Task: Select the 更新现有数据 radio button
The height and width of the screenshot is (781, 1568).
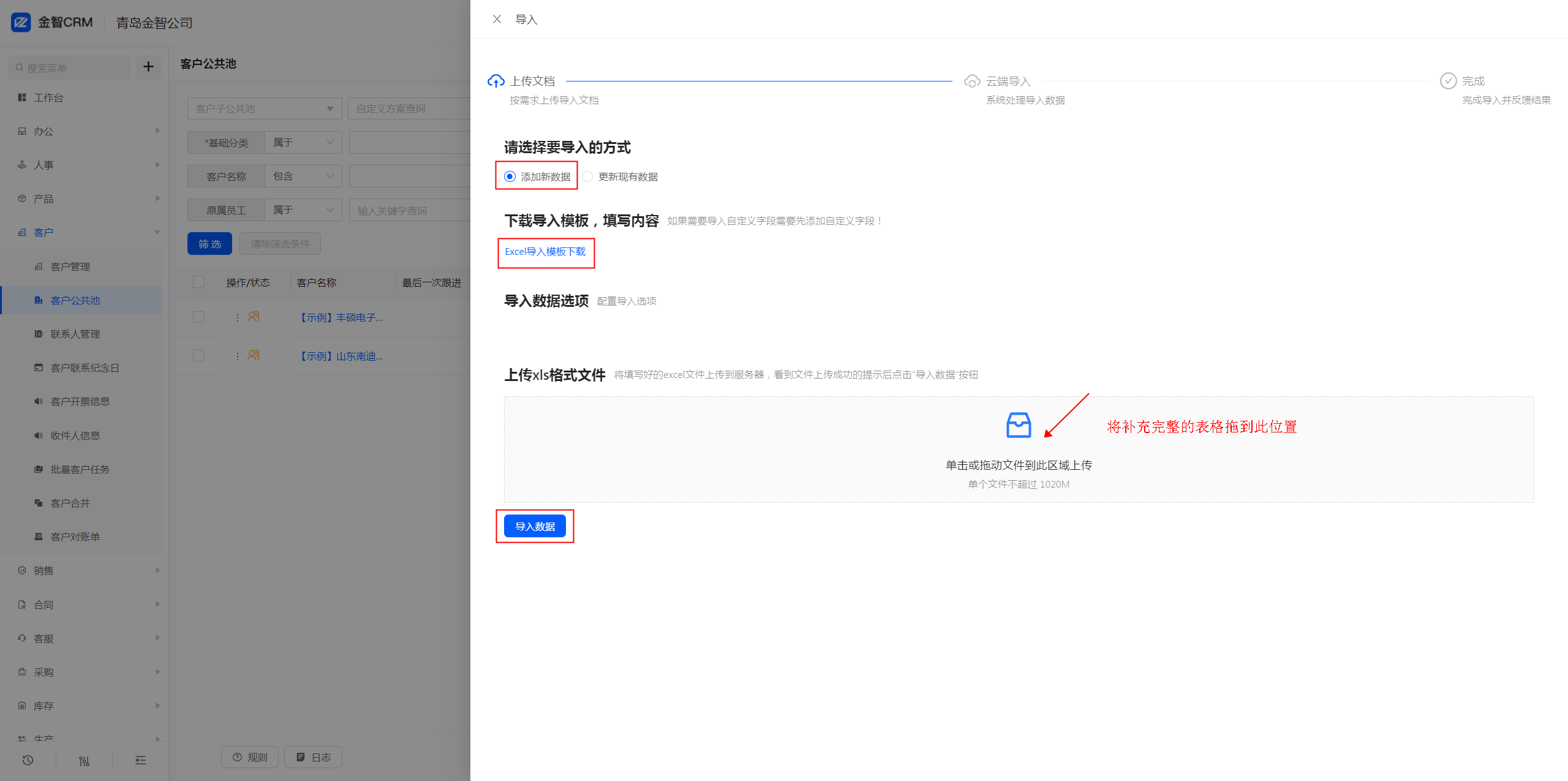Action: click(587, 176)
